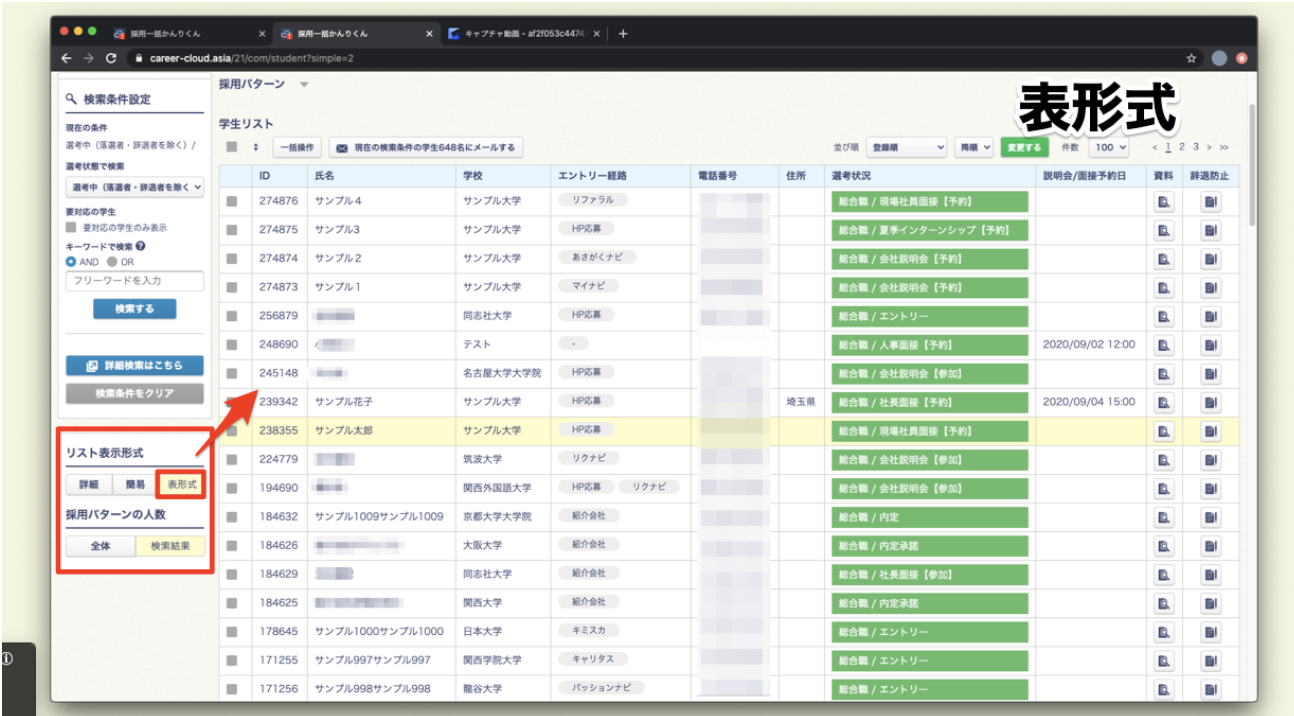Click the blue 検索する button

click(134, 309)
